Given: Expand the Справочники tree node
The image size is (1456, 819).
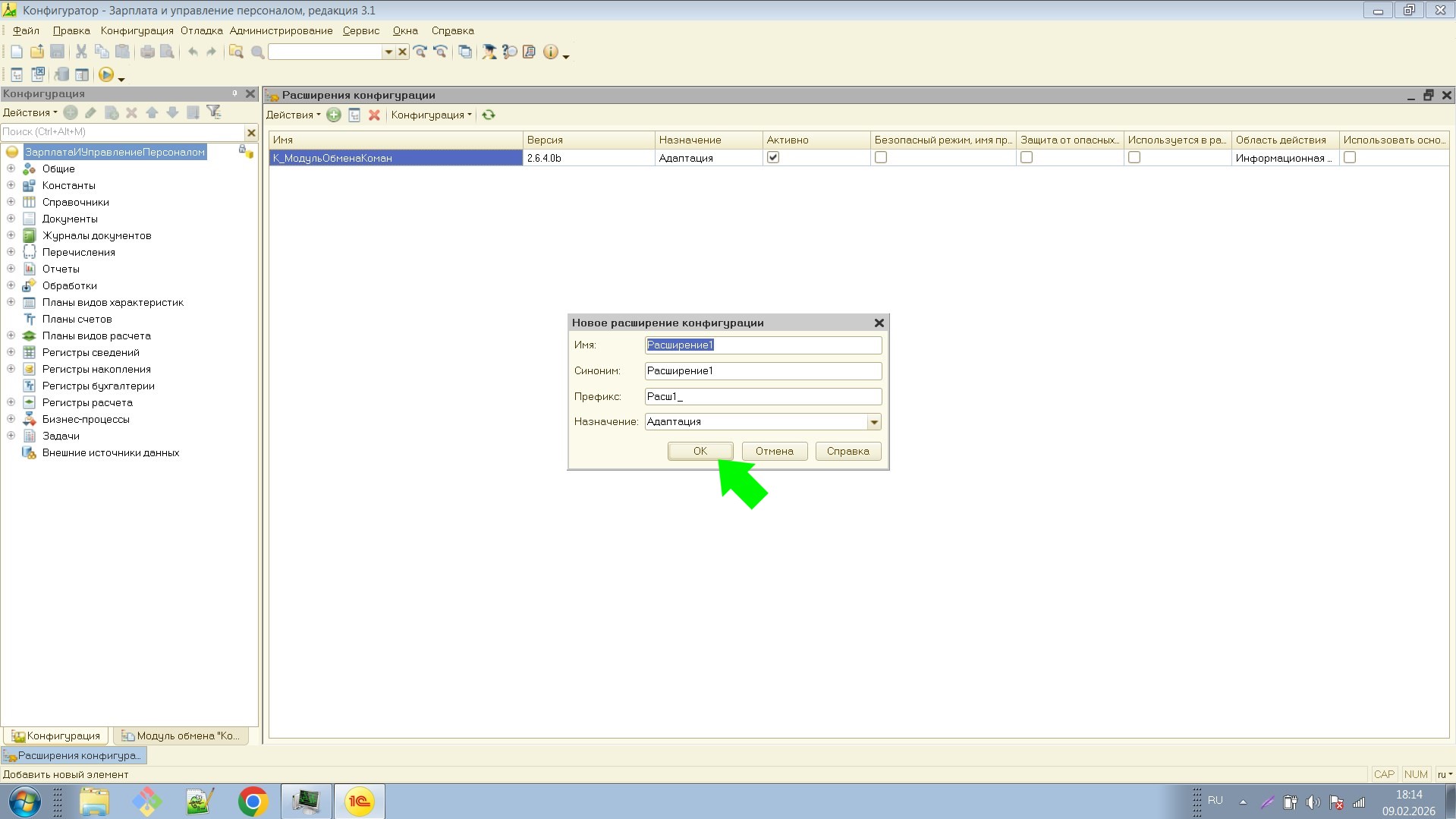Looking at the screenshot, I should [11, 202].
